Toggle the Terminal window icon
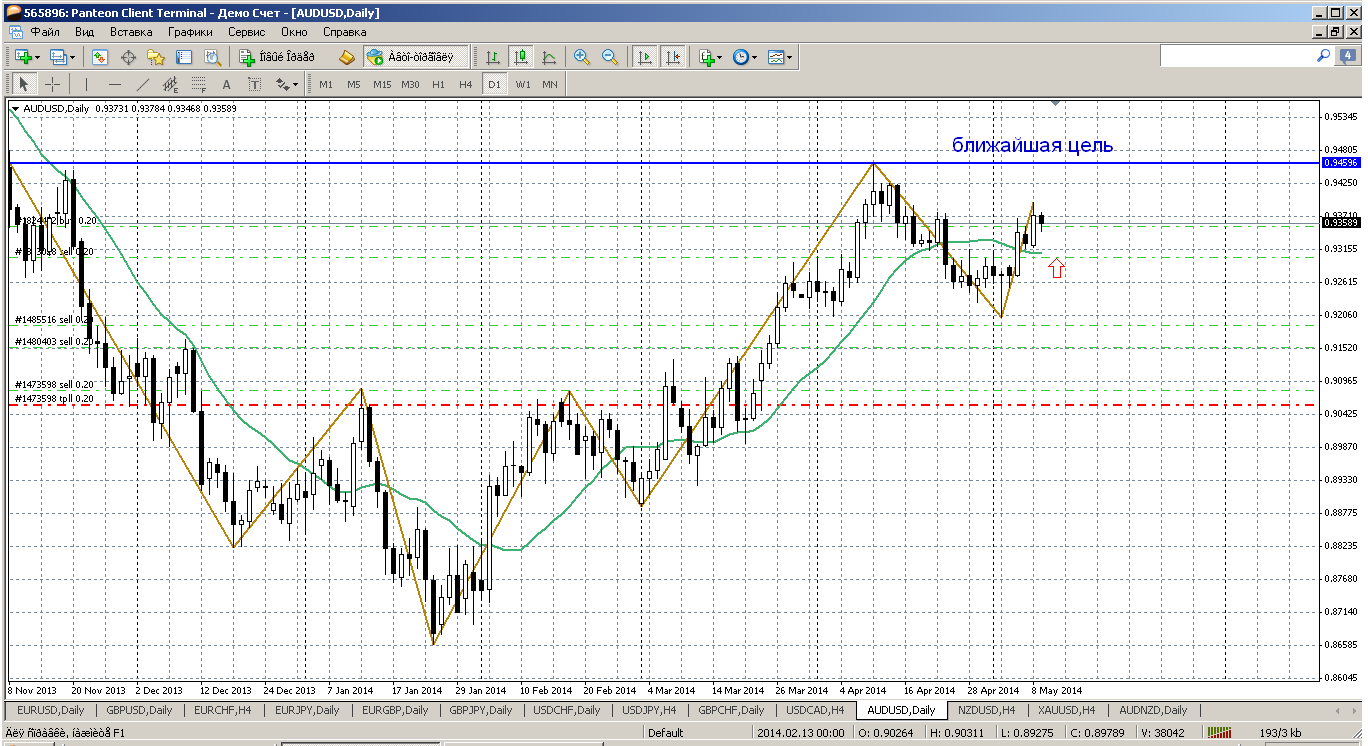 point(184,57)
